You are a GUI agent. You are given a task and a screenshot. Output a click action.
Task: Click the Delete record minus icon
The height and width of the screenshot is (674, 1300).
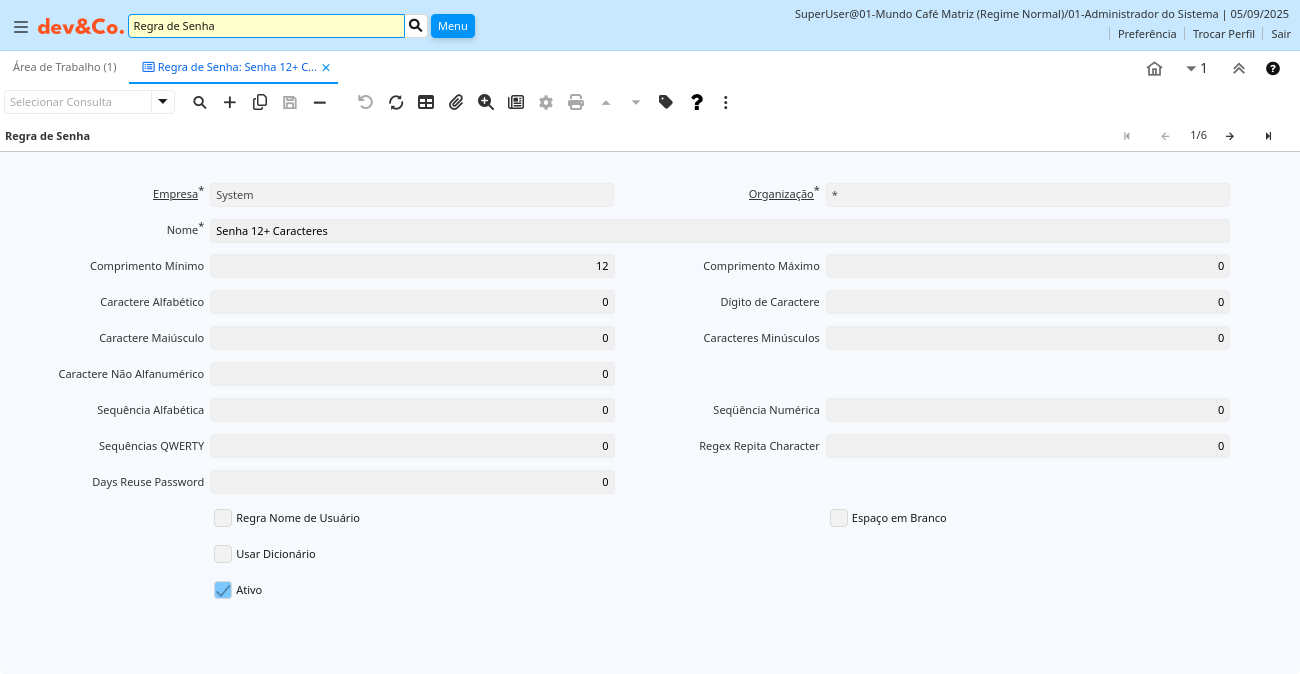pos(320,102)
